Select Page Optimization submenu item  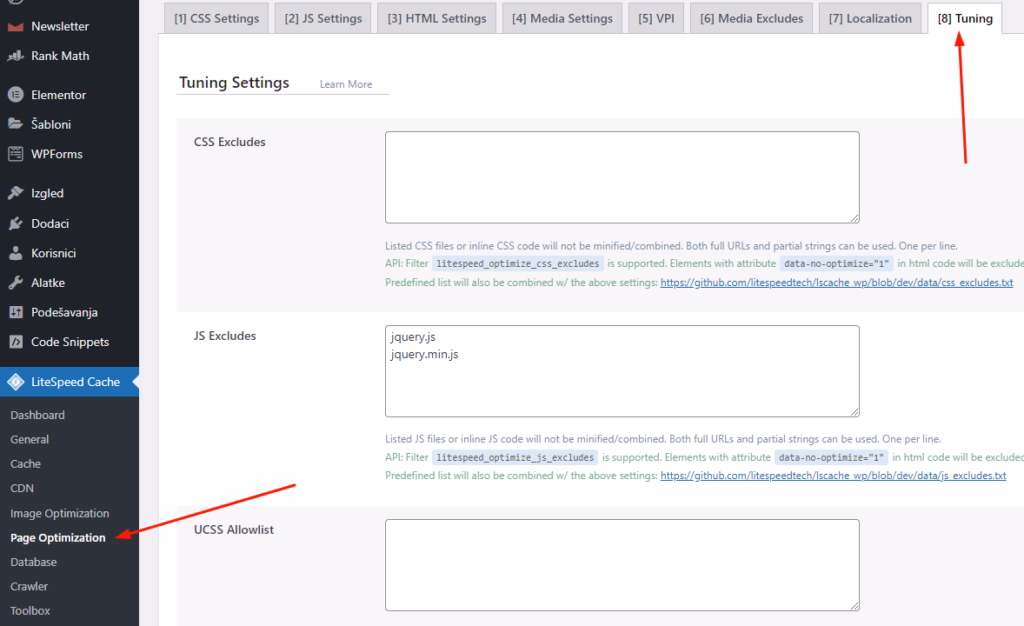57,538
